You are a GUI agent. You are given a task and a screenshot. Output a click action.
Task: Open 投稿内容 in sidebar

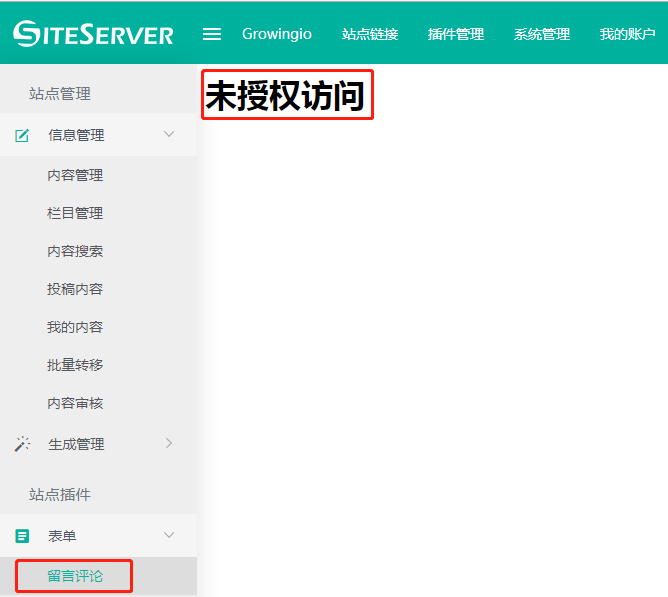(x=75, y=289)
